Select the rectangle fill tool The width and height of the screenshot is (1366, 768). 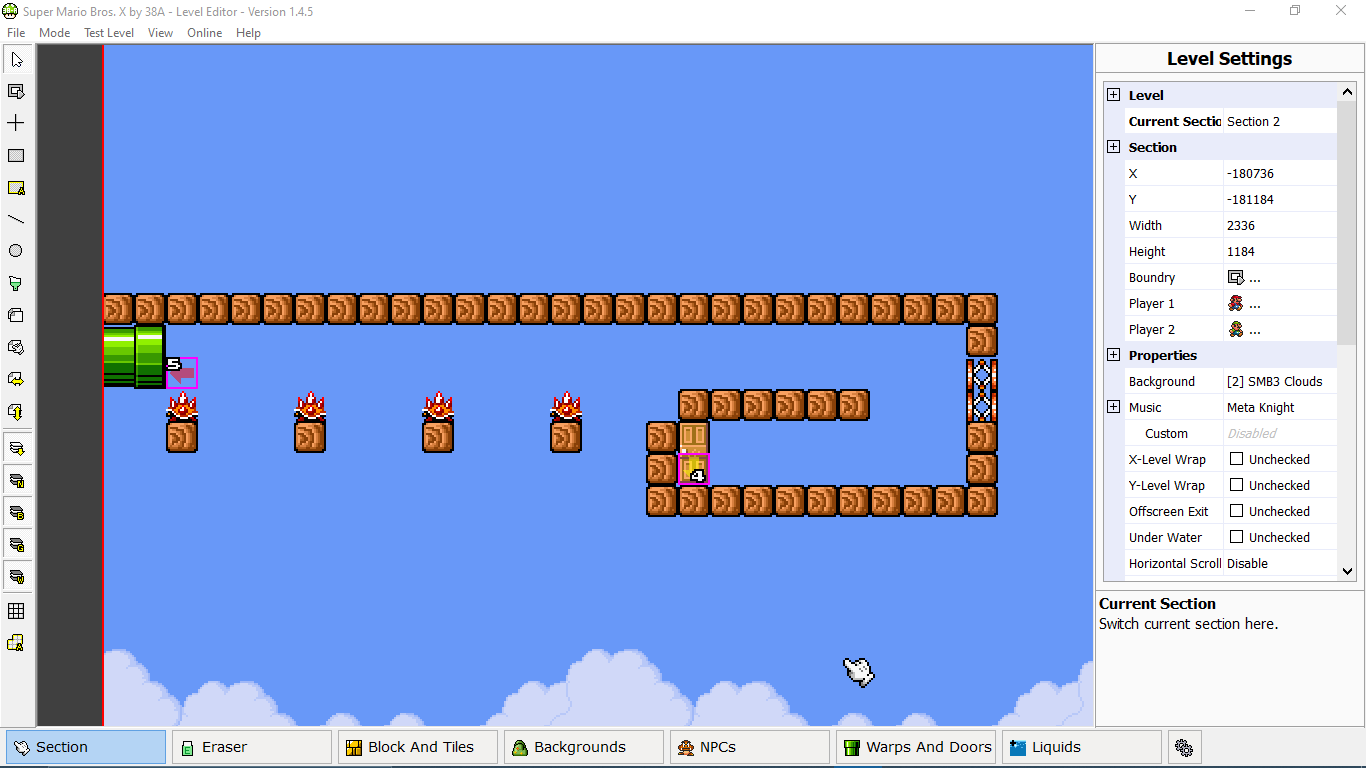coord(16,156)
